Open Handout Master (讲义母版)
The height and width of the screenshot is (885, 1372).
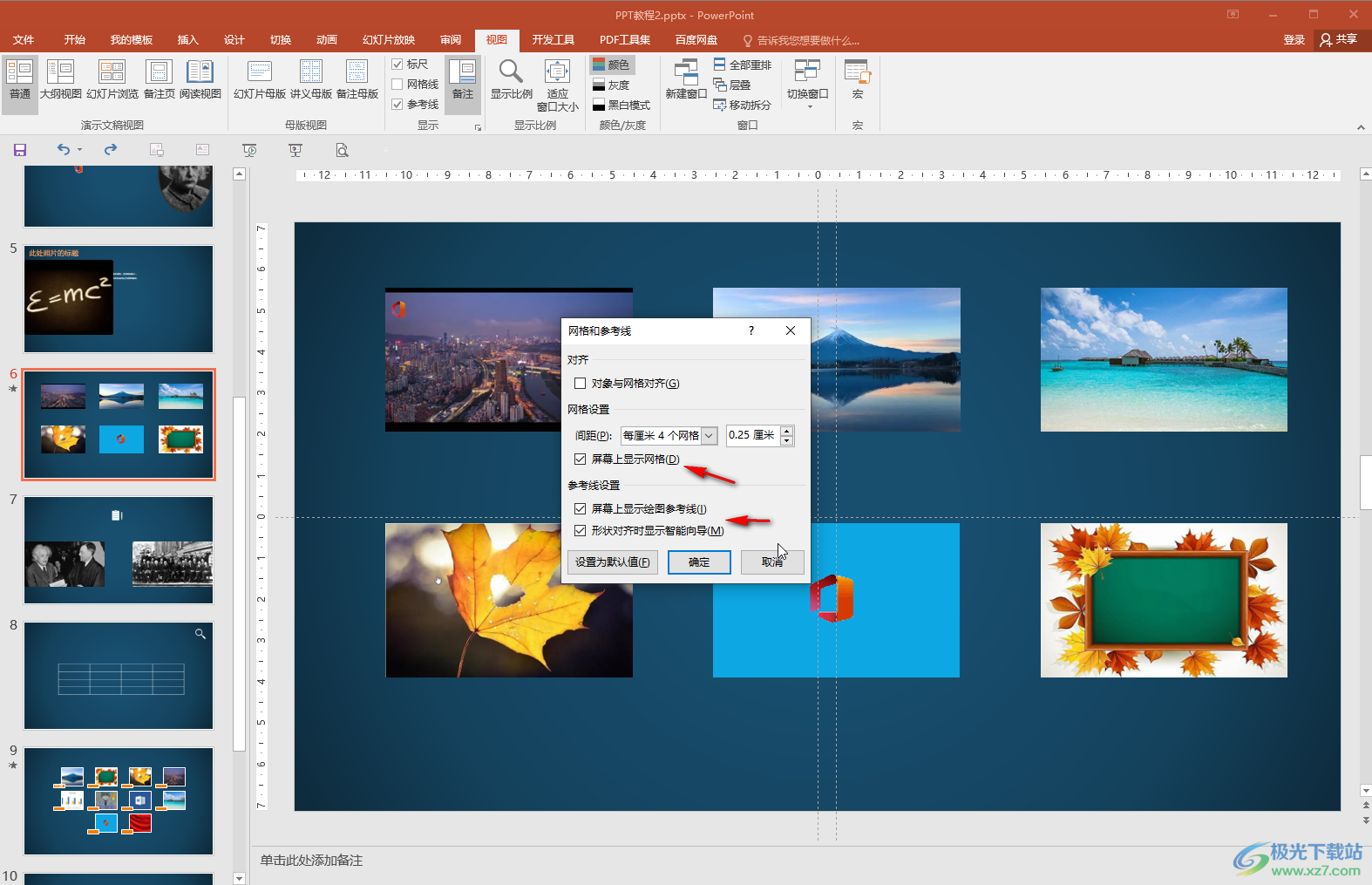311,79
